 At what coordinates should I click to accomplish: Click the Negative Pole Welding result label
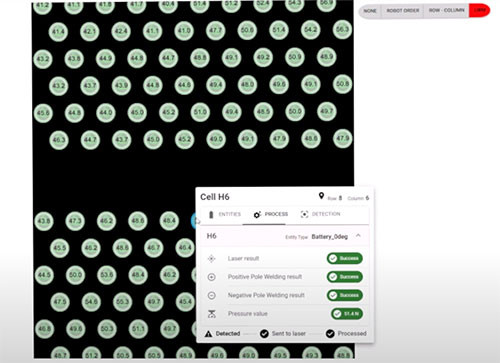(266, 295)
